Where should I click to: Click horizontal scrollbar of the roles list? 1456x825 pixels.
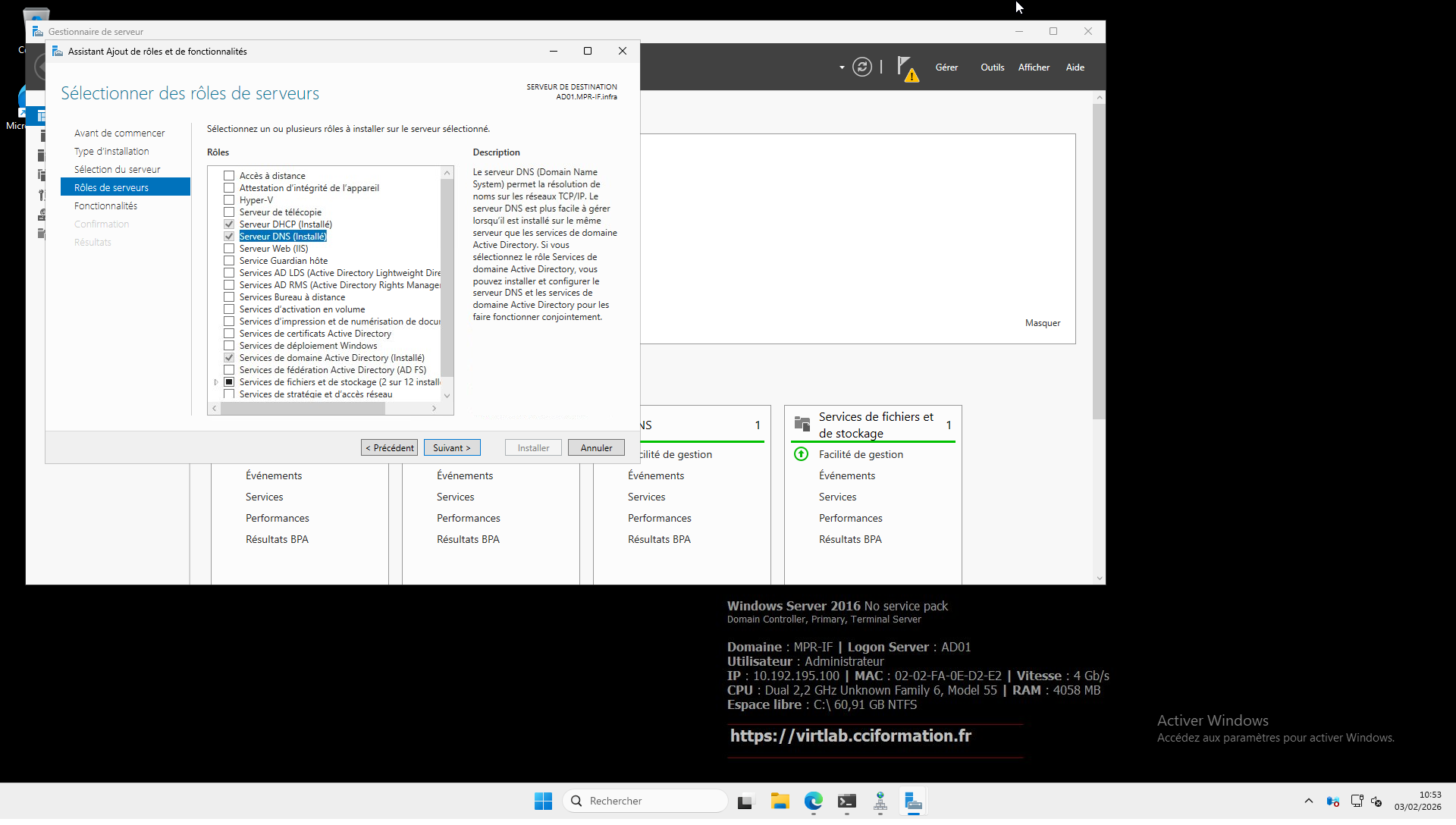303,409
